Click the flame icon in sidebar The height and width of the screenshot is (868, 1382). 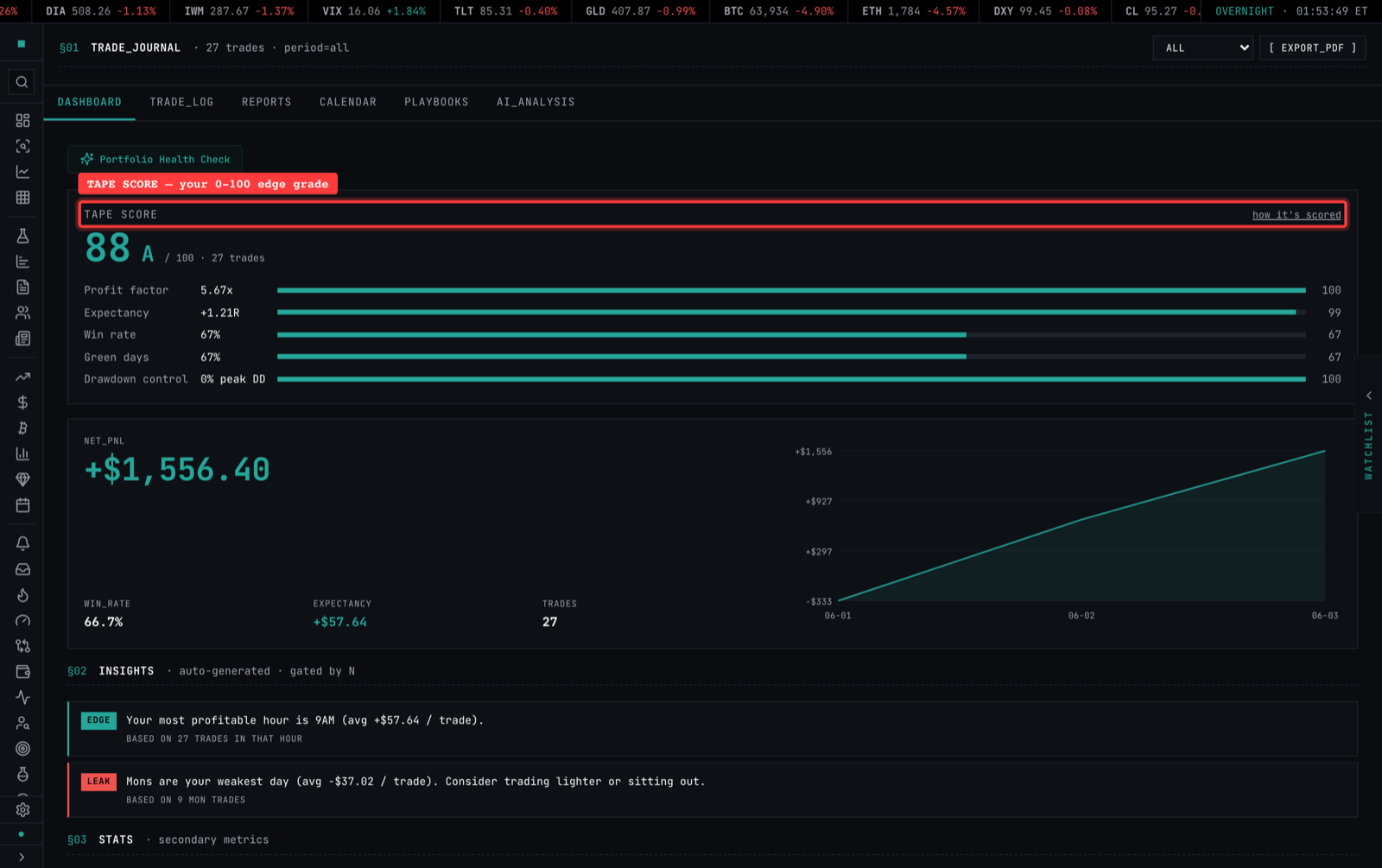point(22,595)
